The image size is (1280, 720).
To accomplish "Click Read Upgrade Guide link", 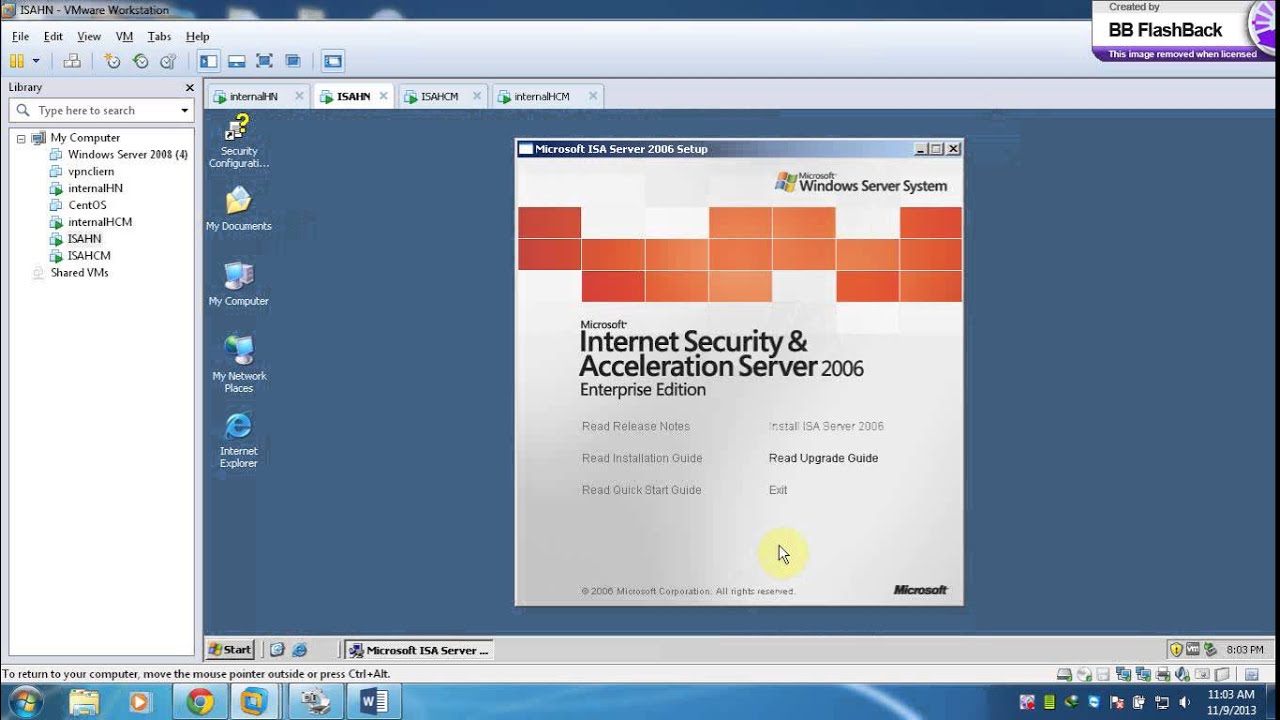I will pyautogui.click(x=823, y=458).
